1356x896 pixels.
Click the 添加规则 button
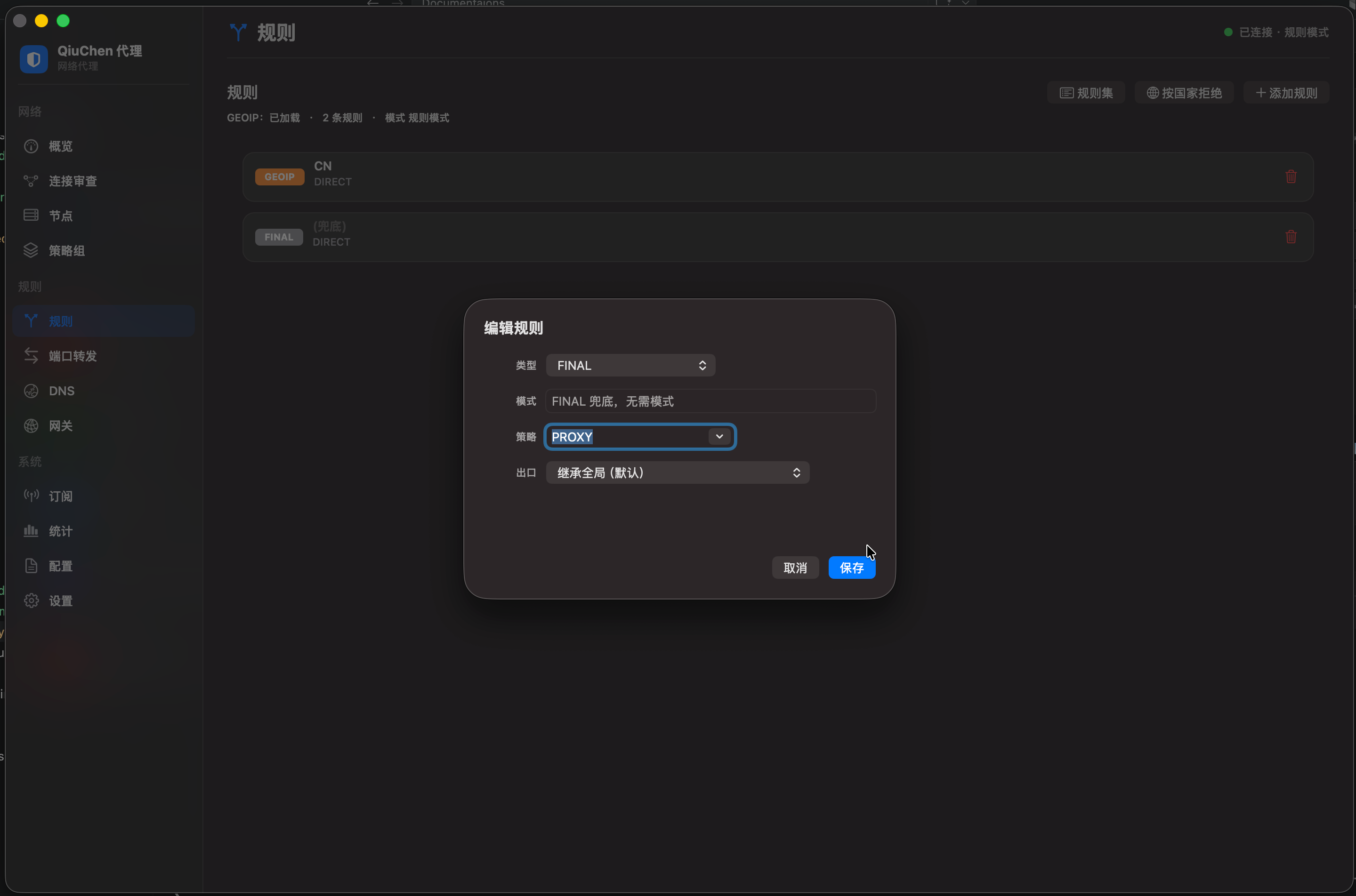pyautogui.click(x=1286, y=93)
